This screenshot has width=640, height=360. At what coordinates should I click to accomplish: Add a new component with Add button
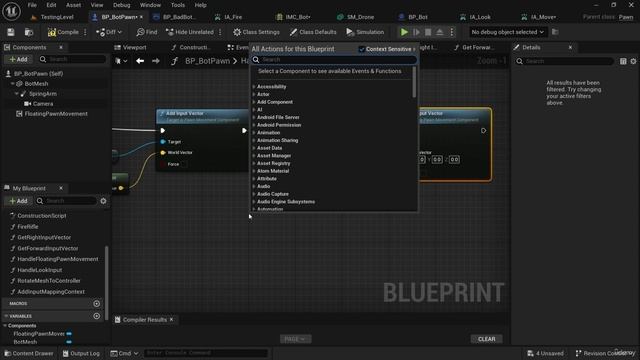click(18, 59)
